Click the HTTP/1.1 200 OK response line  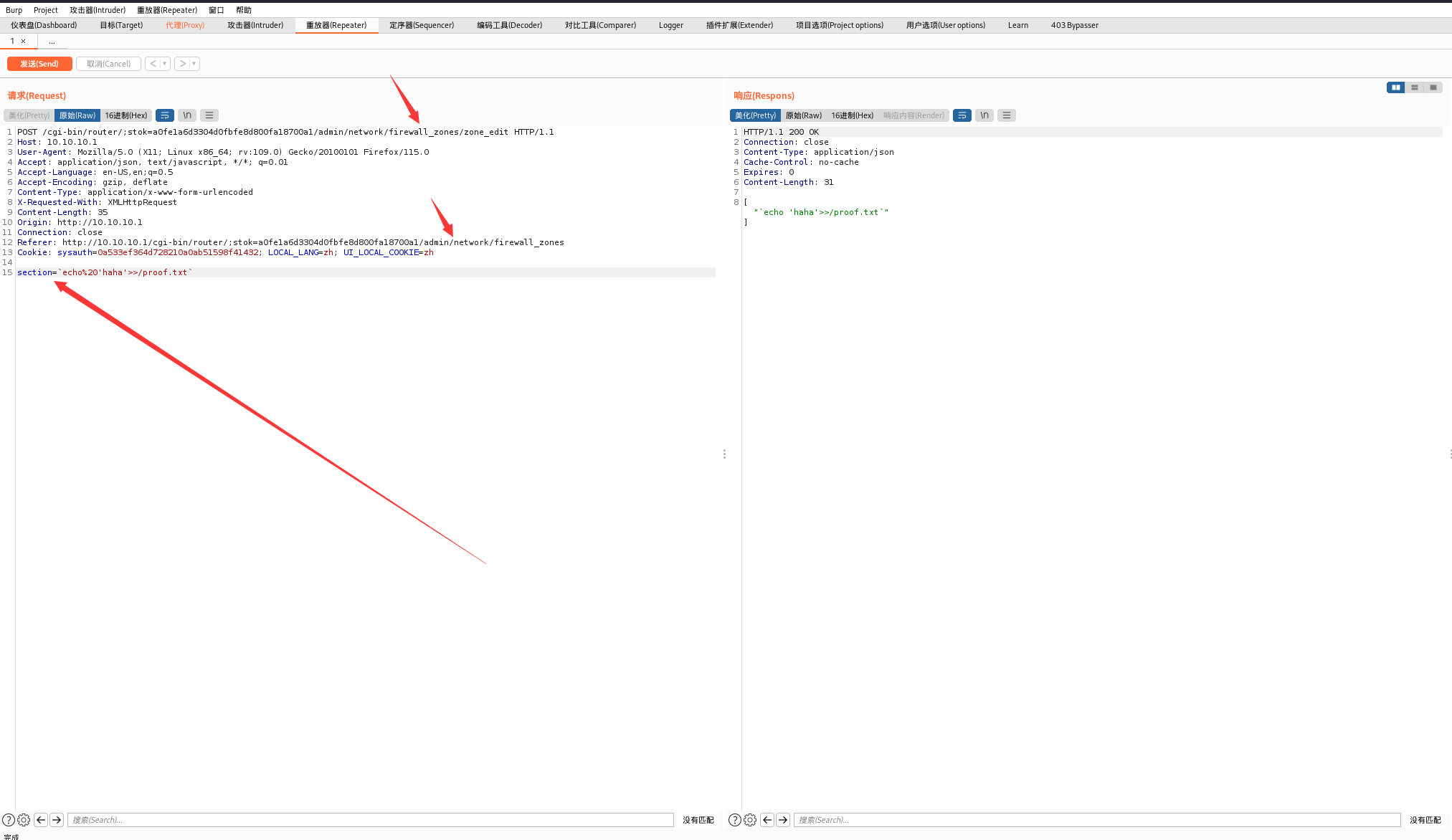click(1093, 132)
